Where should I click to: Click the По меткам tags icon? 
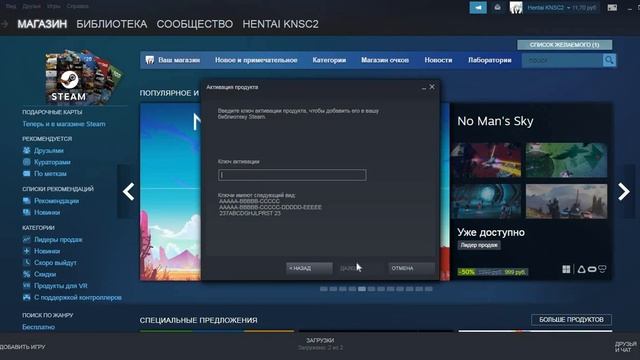(27, 173)
